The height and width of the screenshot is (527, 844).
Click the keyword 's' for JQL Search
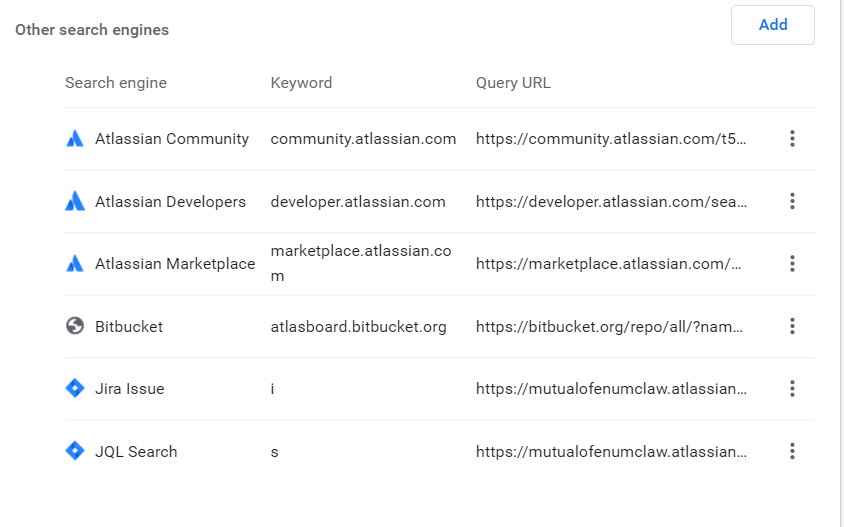275,452
